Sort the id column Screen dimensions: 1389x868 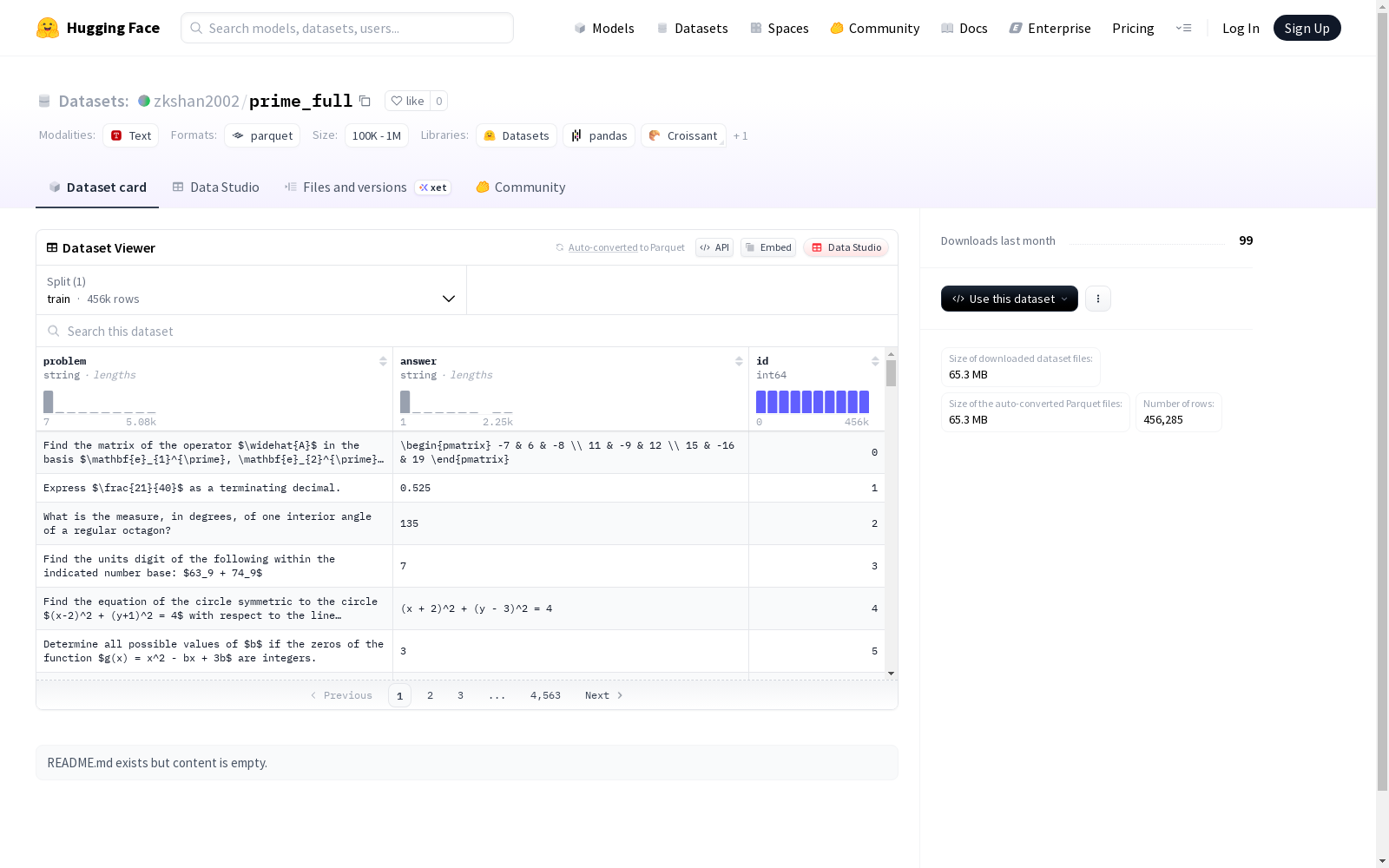pyautogui.click(x=875, y=361)
